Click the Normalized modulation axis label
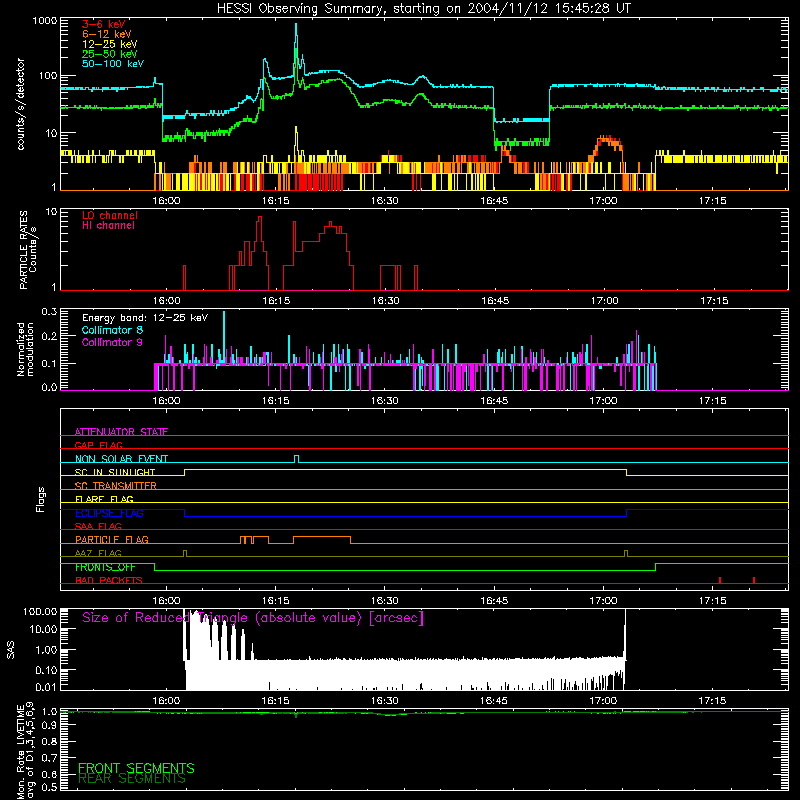Image resolution: width=800 pixels, height=800 pixels. (x=25, y=349)
